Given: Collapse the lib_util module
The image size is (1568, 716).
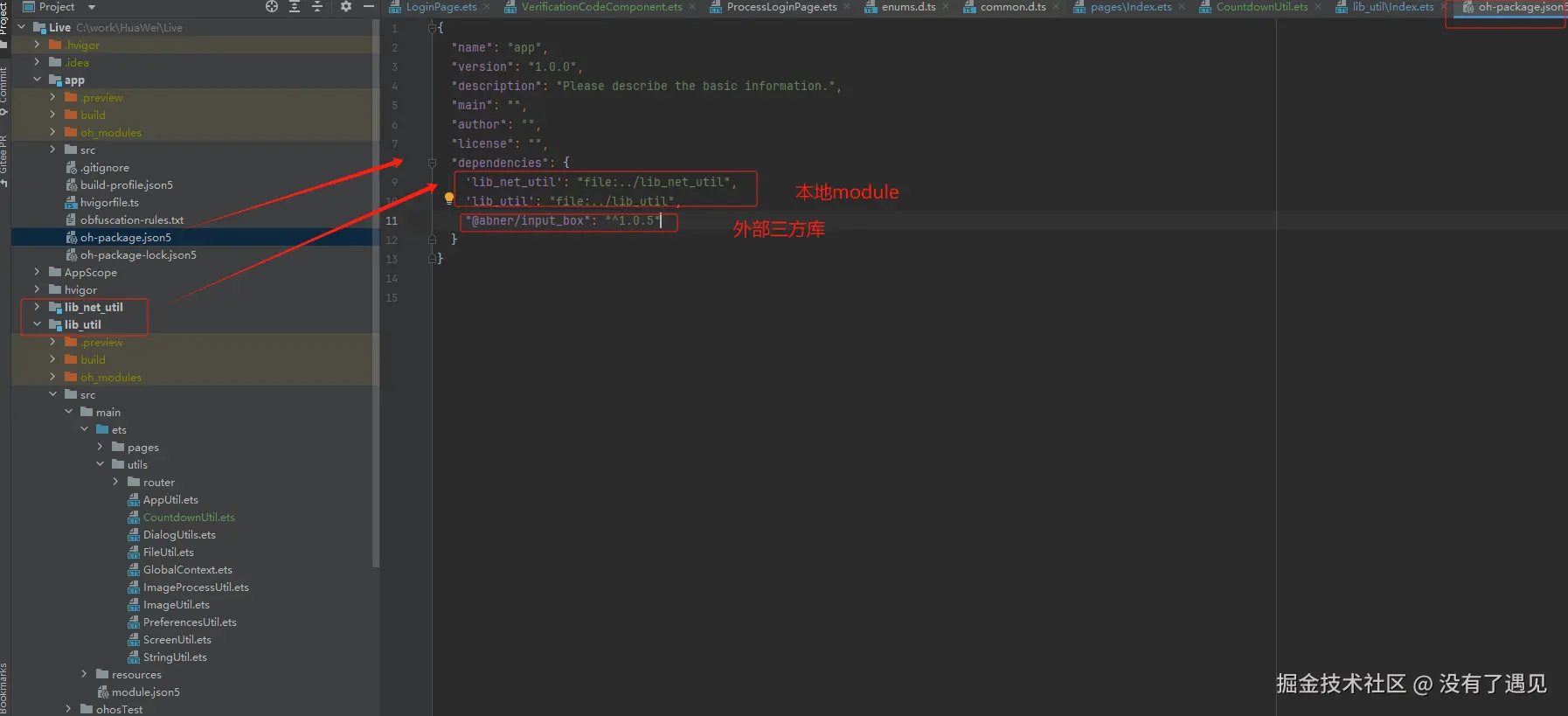Looking at the screenshot, I should [37, 324].
